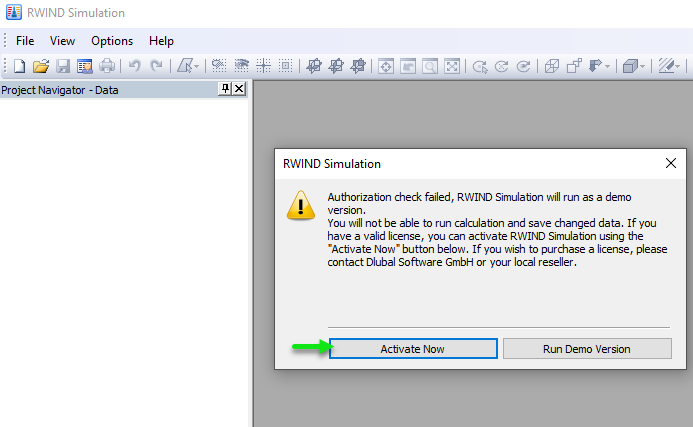
Task: Click the Undo arrow
Action: point(134,66)
